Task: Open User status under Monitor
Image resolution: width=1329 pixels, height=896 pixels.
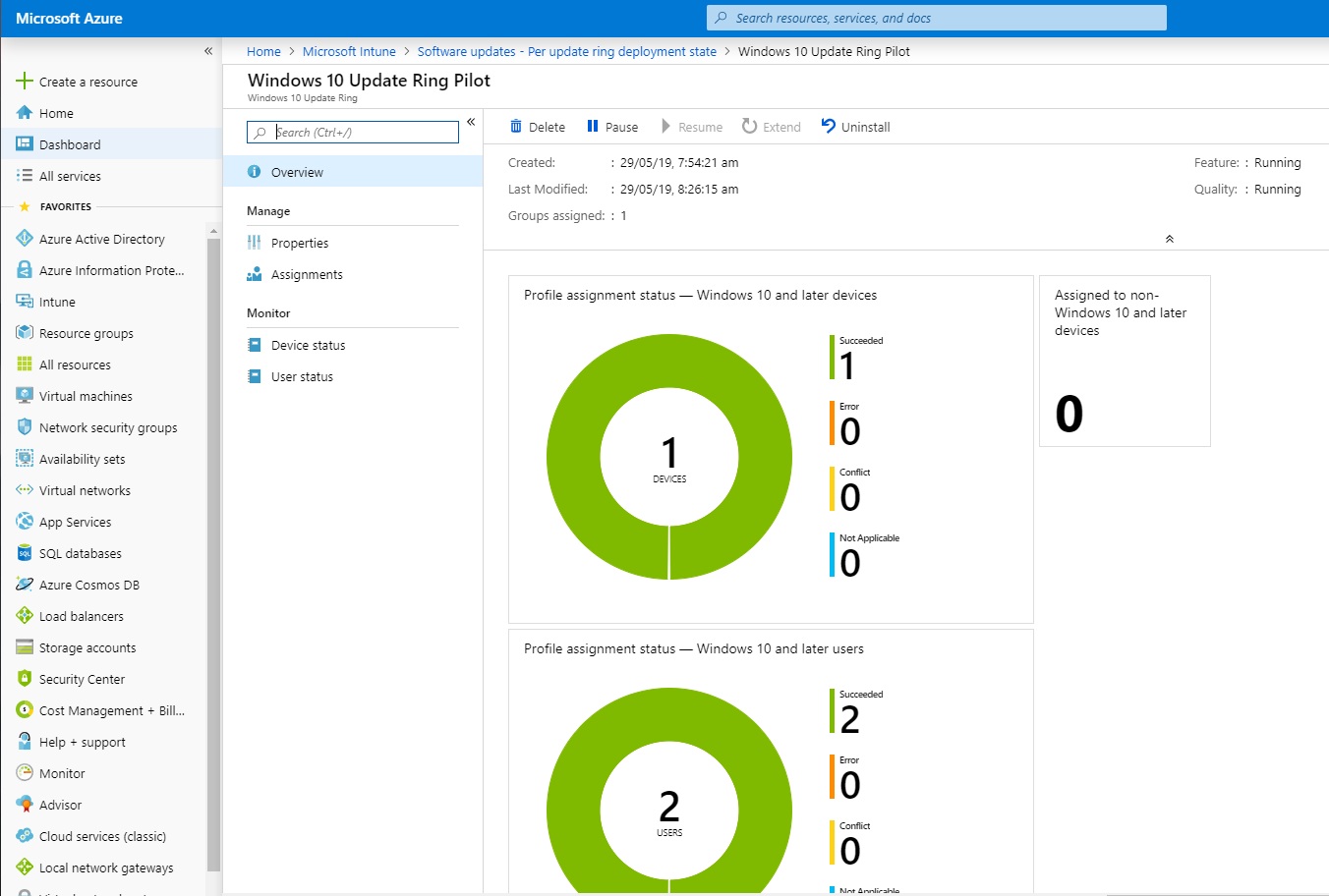Action: click(x=302, y=376)
